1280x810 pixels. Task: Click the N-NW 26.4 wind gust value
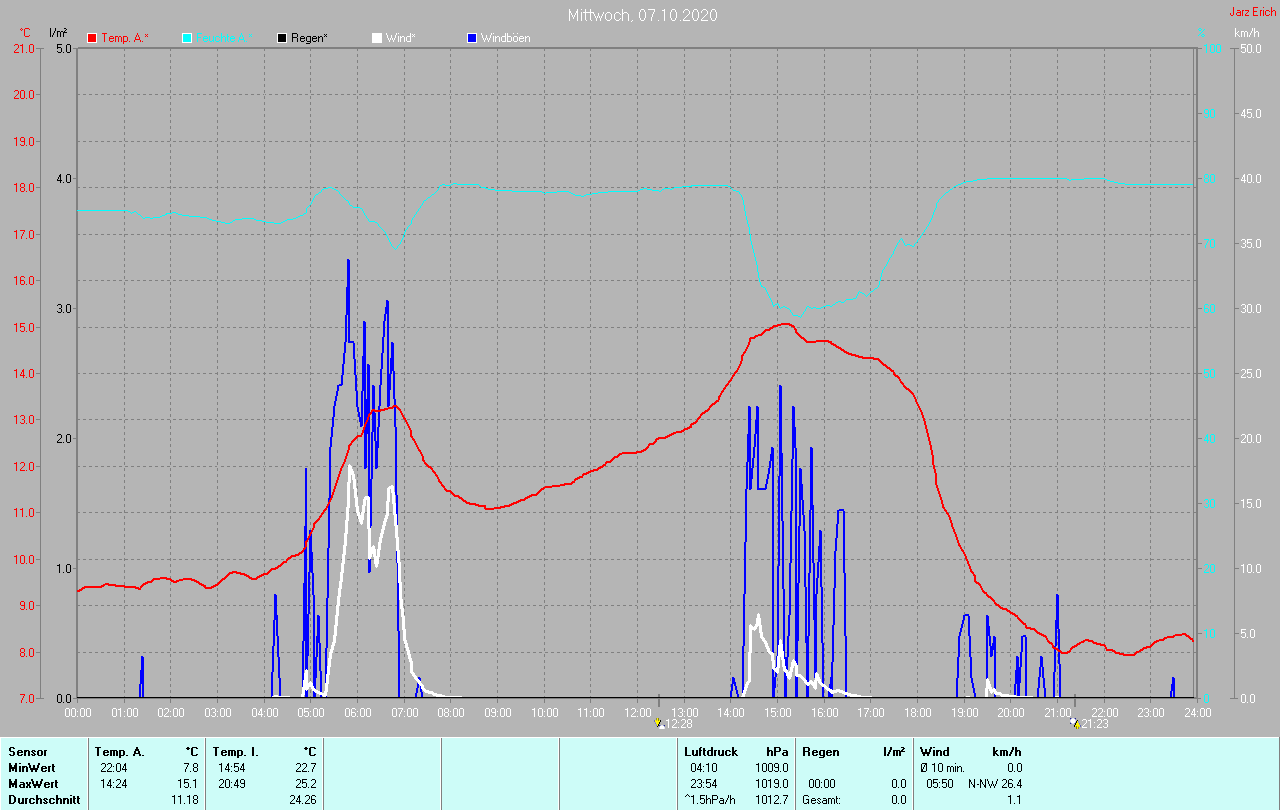(994, 784)
